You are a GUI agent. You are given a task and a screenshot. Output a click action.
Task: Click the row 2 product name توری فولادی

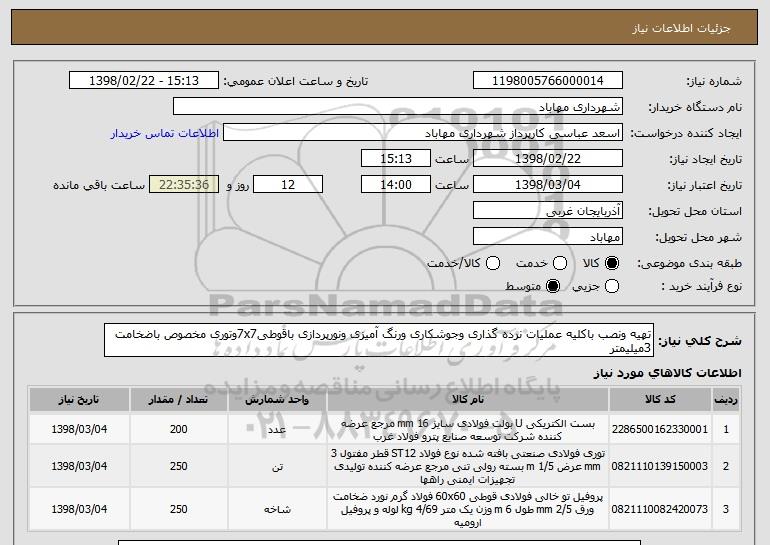[x=468, y=466]
